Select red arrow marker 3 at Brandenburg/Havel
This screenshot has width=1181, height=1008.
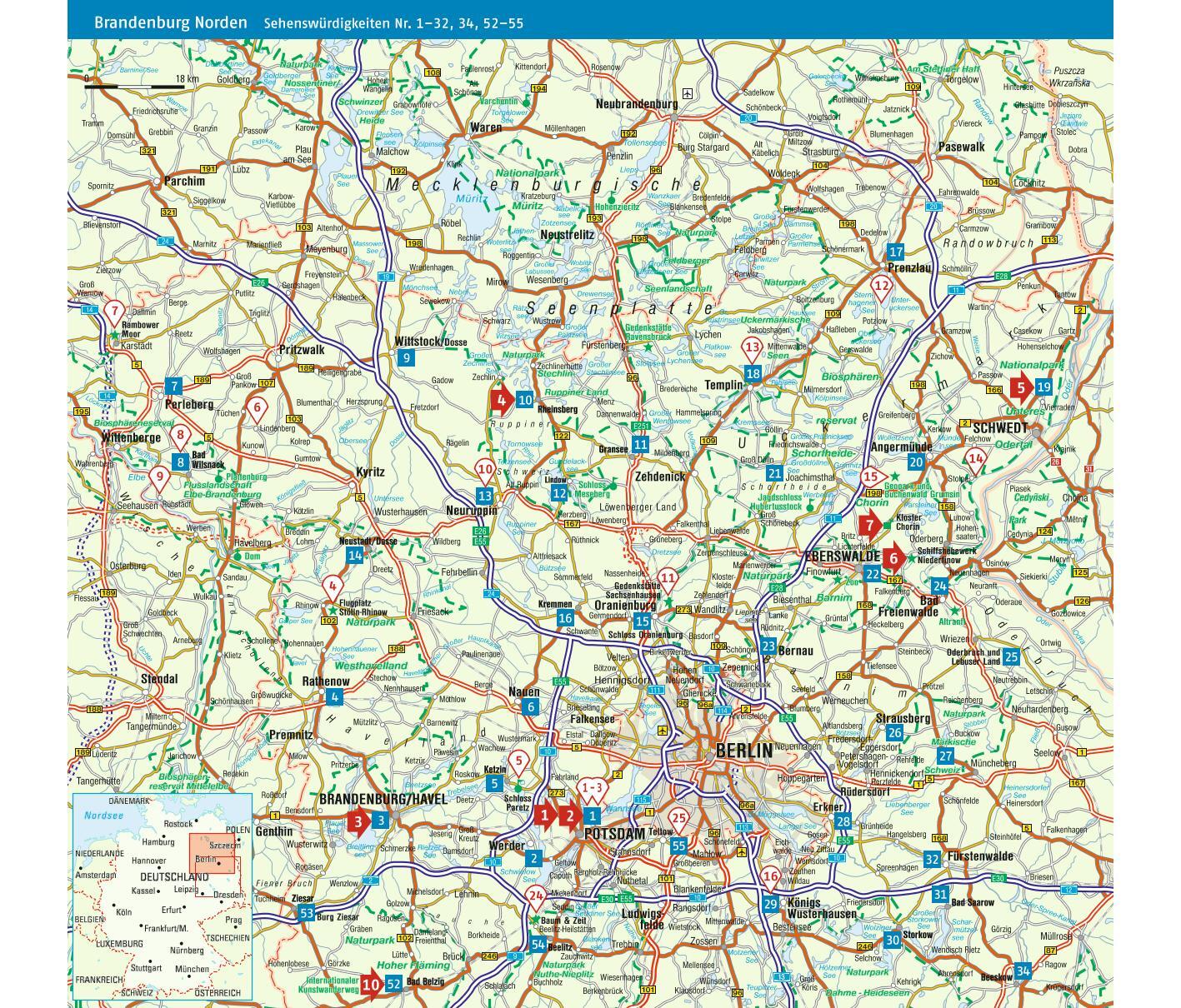[358, 821]
